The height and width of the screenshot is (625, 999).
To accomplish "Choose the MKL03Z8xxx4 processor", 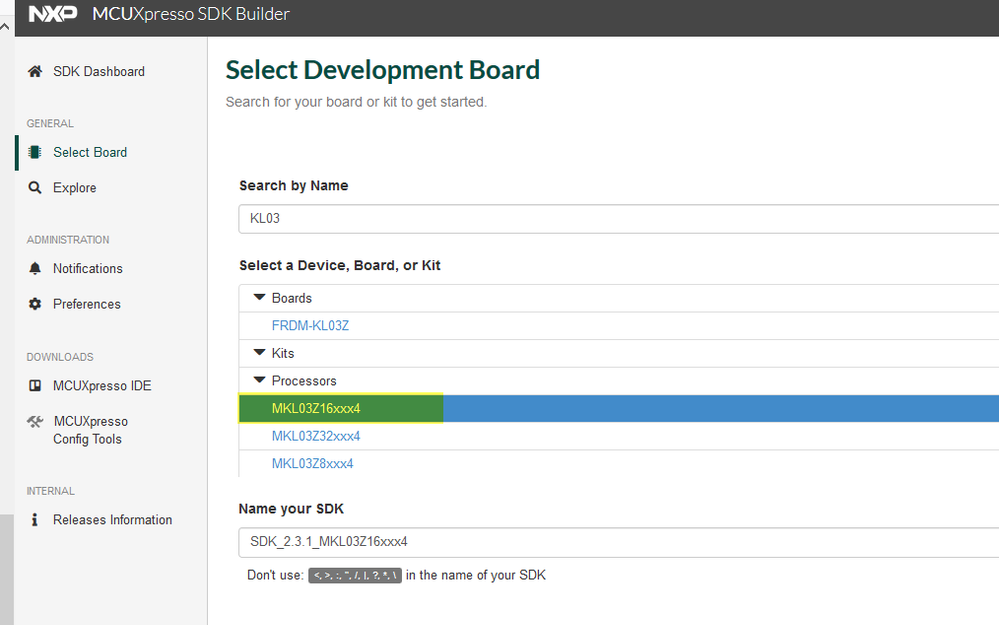I will pos(312,464).
